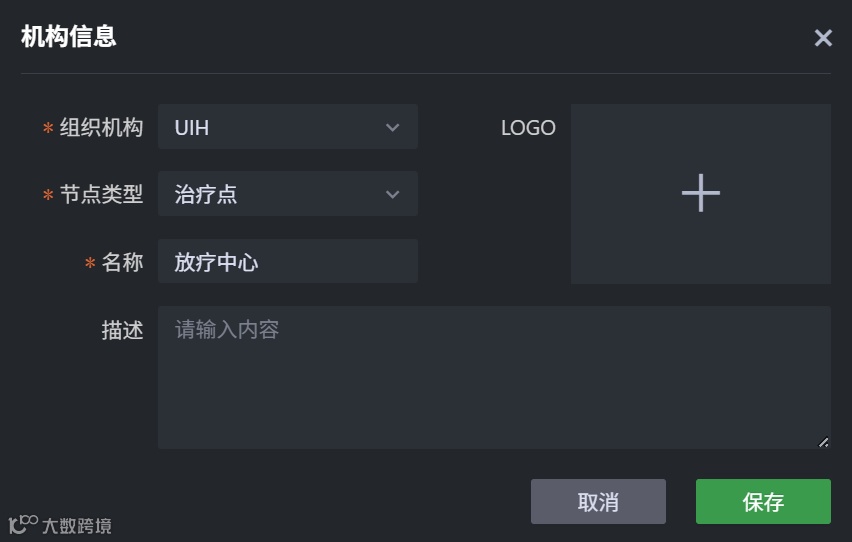
Task: Click the 组织机构 field label
Action: pos(101,128)
